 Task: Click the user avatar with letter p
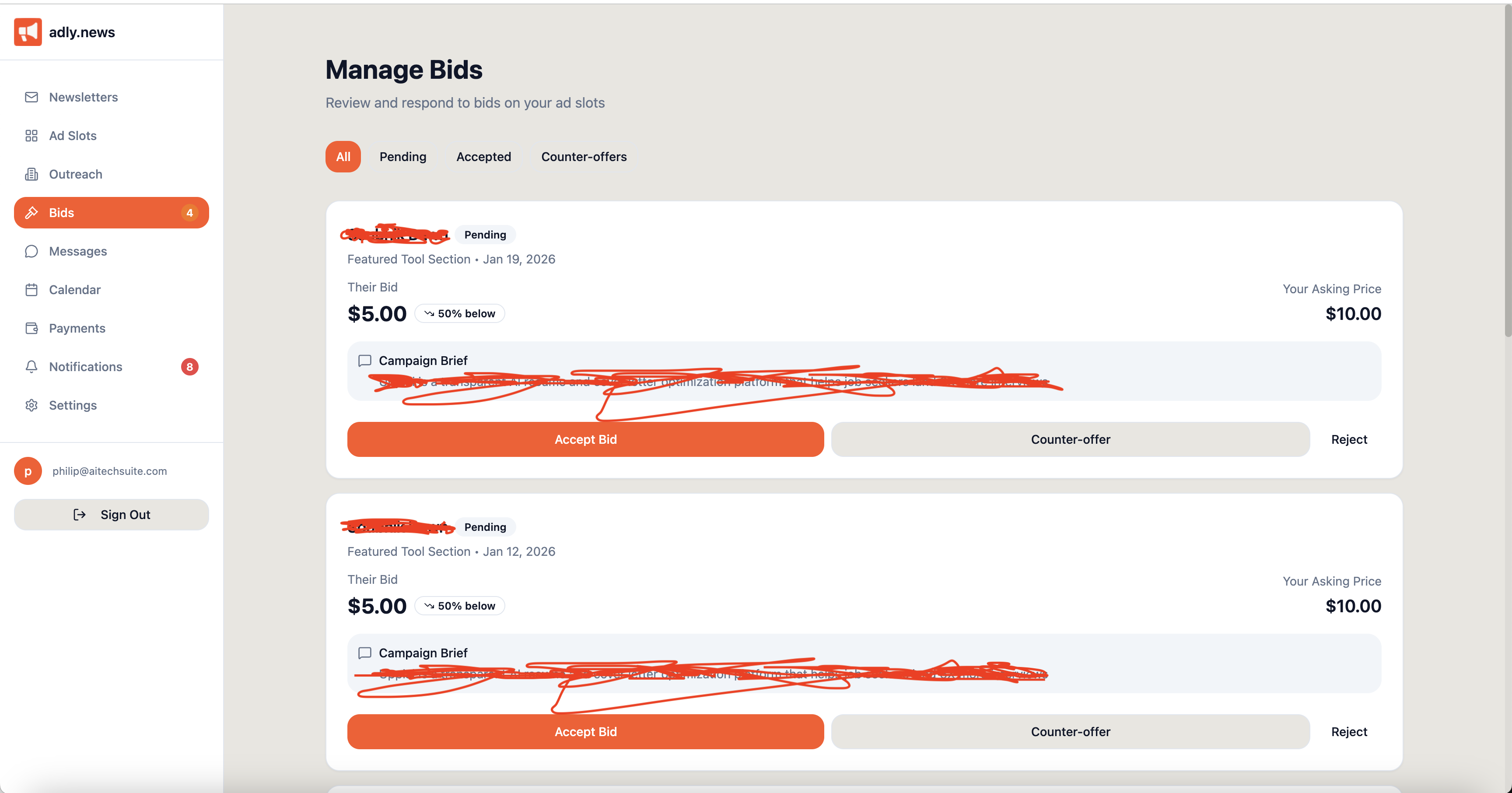(x=28, y=471)
